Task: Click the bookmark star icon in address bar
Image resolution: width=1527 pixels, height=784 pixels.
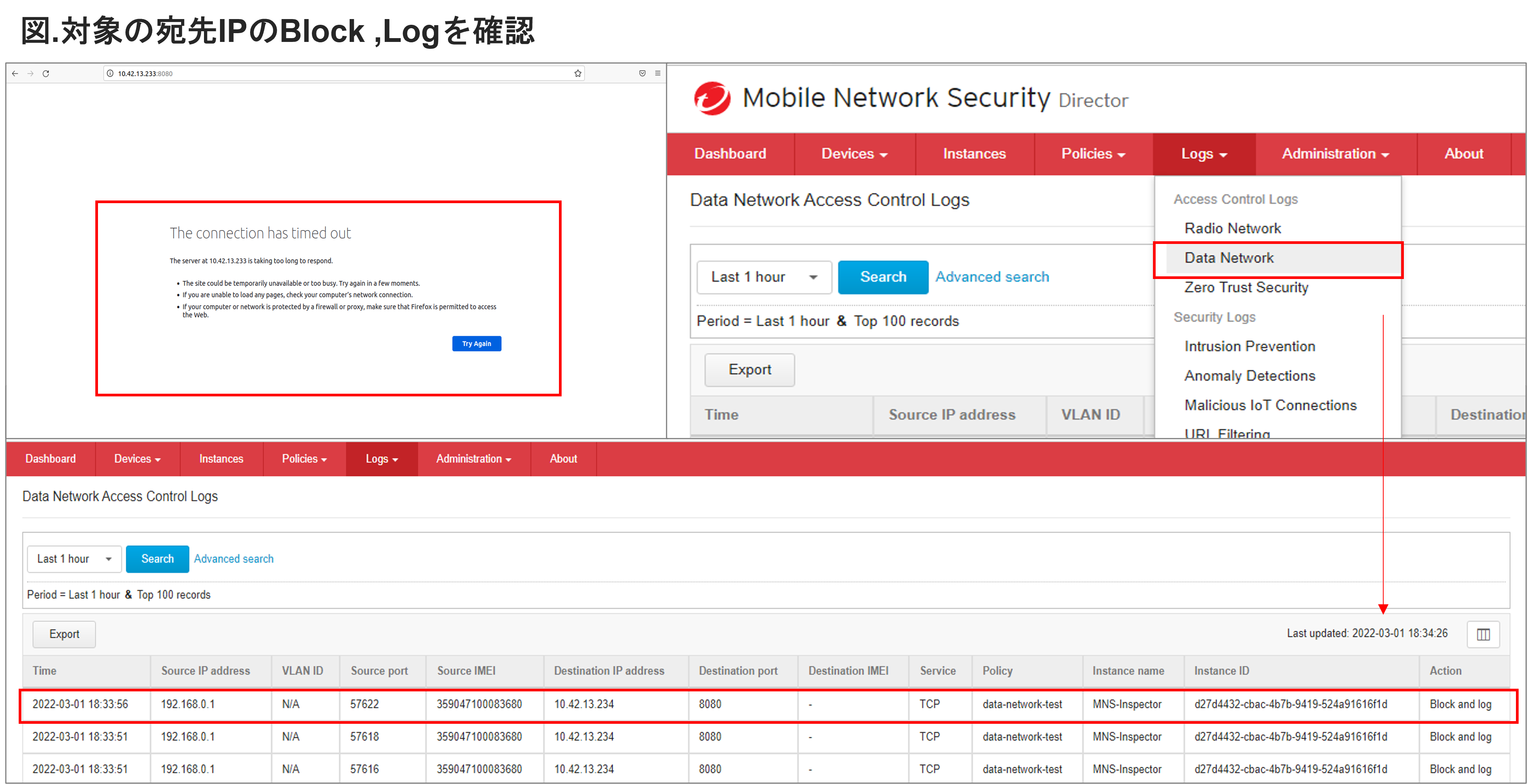Action: tap(577, 74)
